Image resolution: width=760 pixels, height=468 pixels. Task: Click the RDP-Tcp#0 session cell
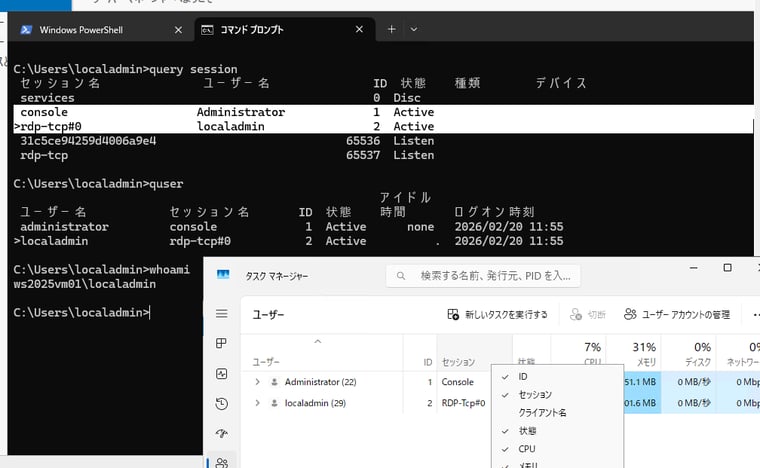(463, 403)
